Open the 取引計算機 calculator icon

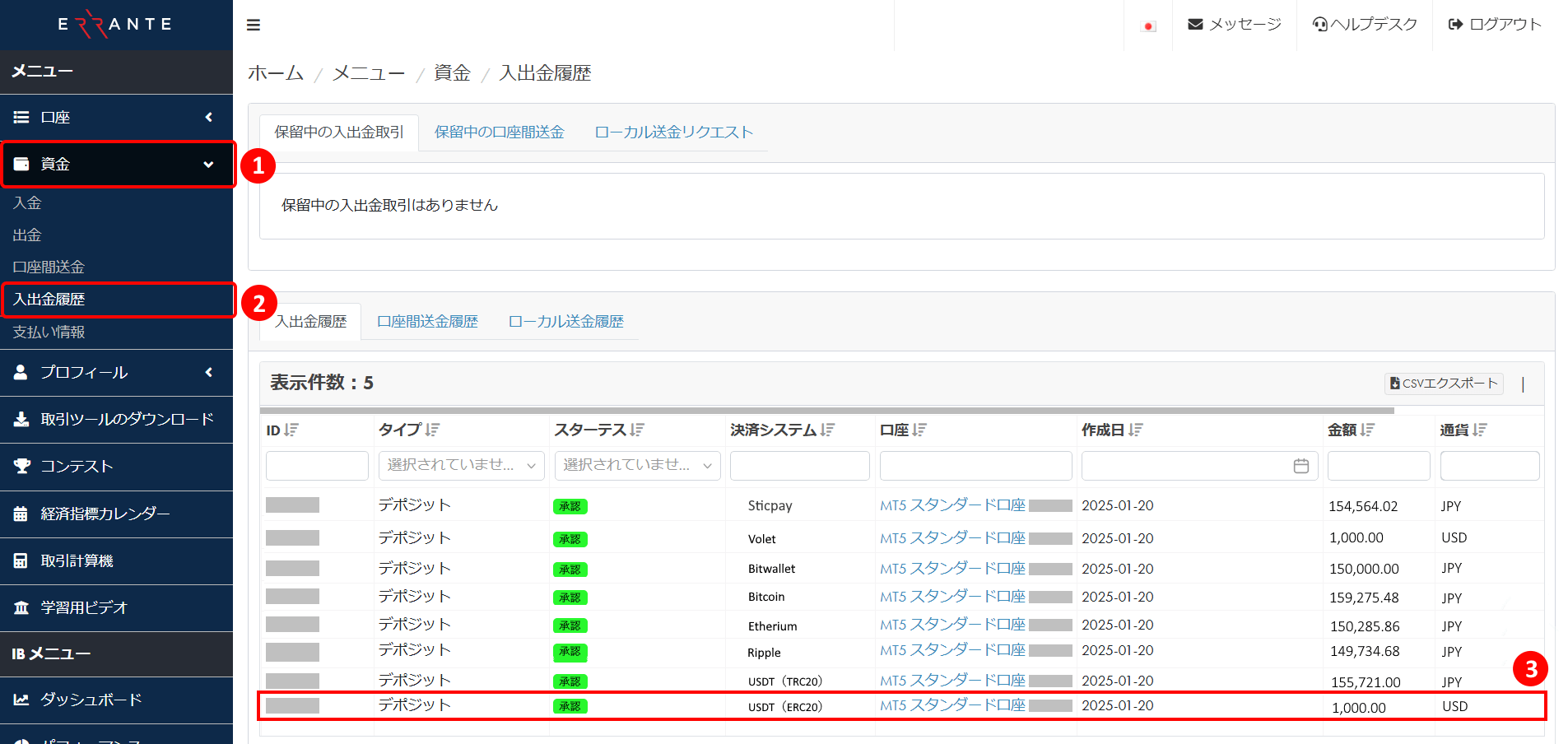(x=21, y=560)
